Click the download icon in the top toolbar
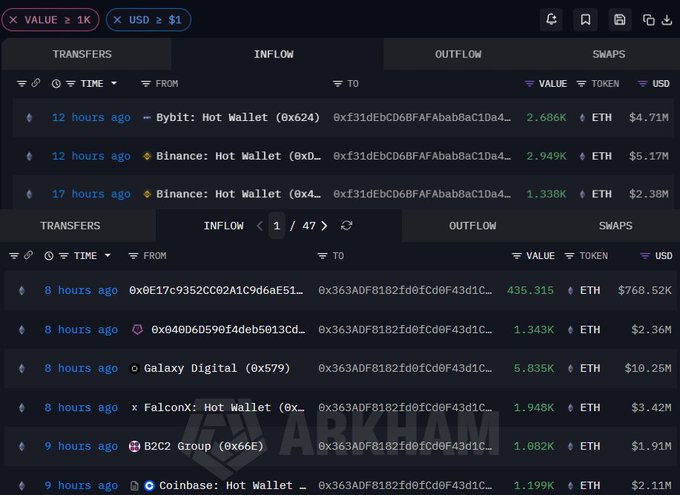The height and width of the screenshot is (495, 680). pos(667,20)
